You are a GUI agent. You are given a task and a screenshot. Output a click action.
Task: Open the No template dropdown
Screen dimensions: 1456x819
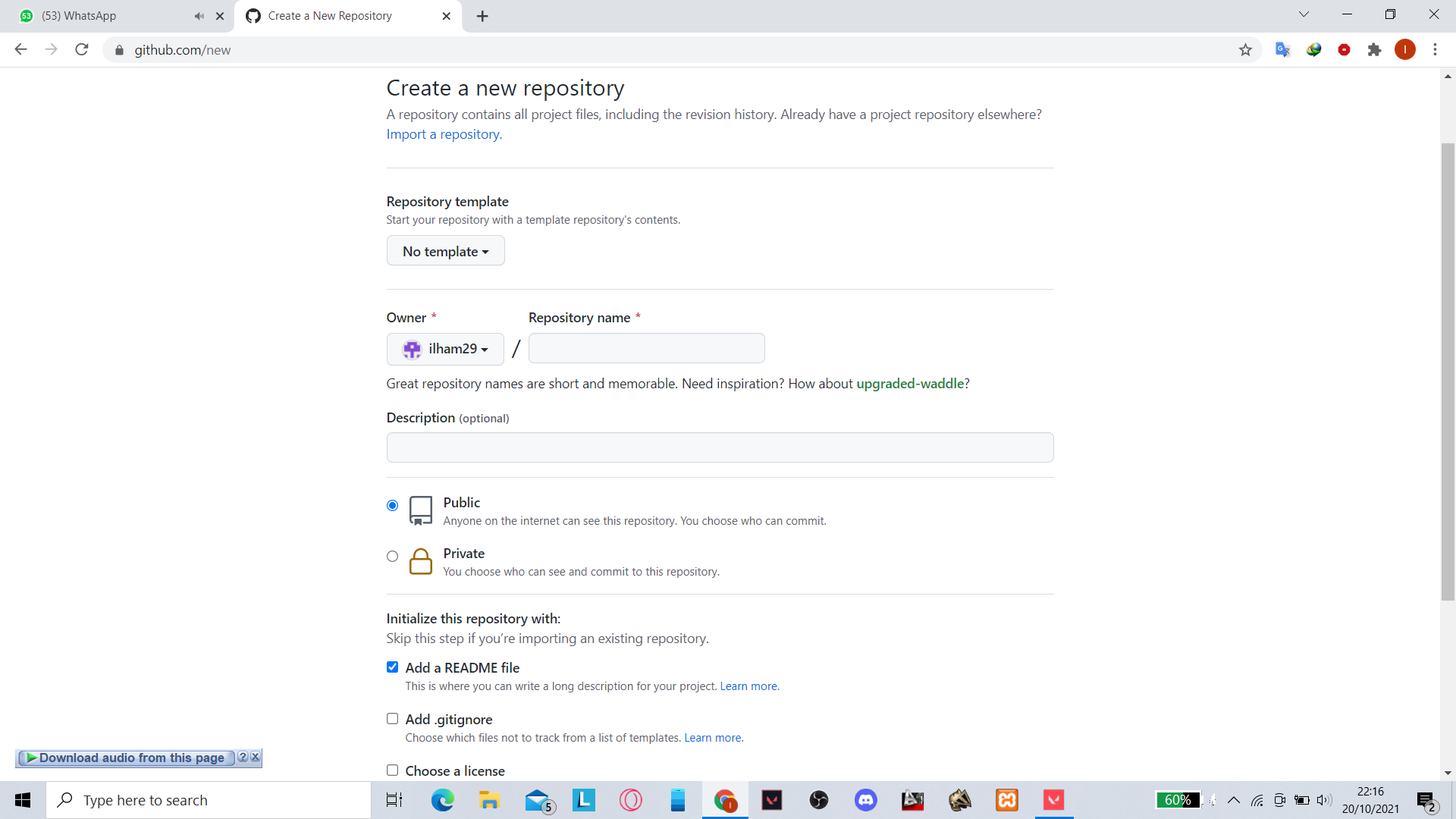(445, 250)
